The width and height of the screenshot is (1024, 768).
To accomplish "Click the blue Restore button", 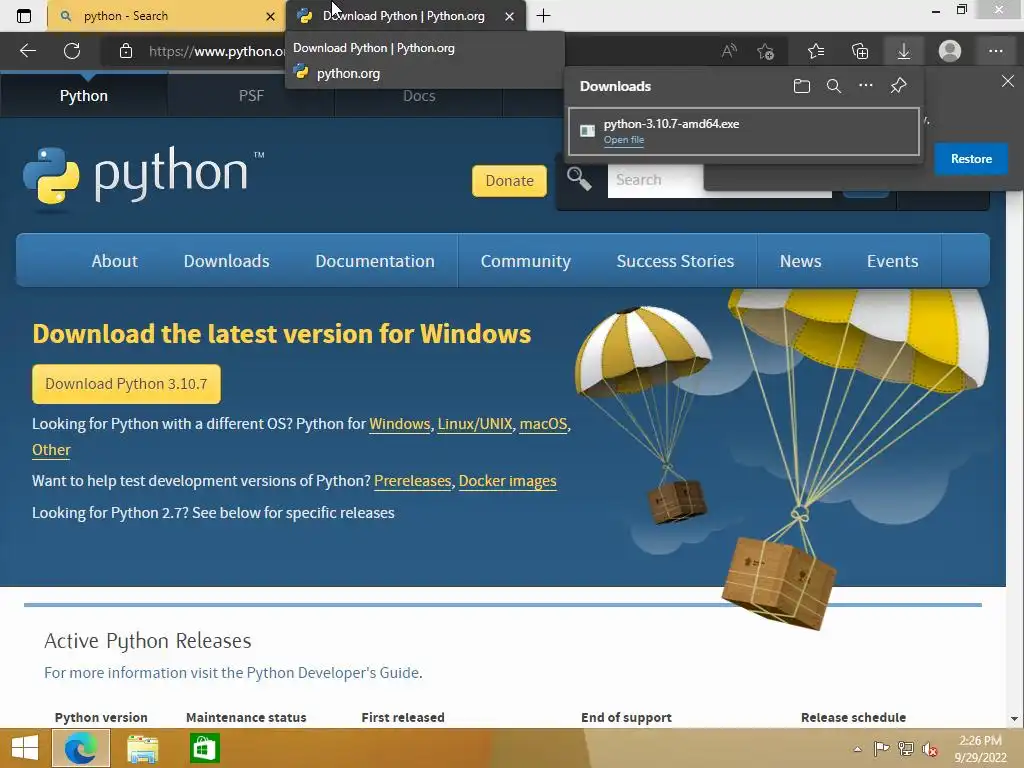I will tap(971, 159).
